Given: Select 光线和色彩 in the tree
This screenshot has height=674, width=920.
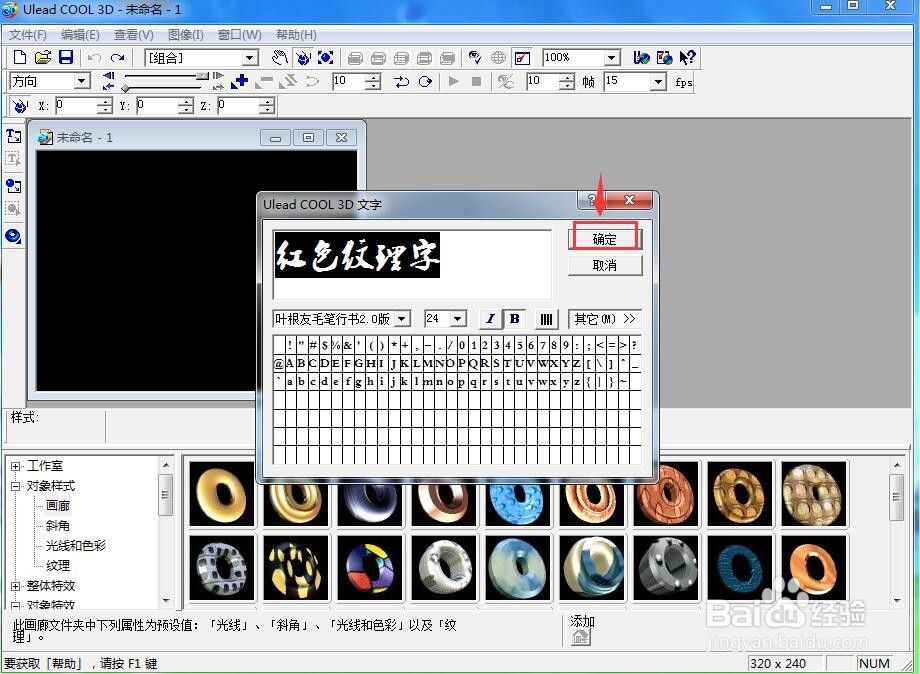Looking at the screenshot, I should tap(76, 546).
